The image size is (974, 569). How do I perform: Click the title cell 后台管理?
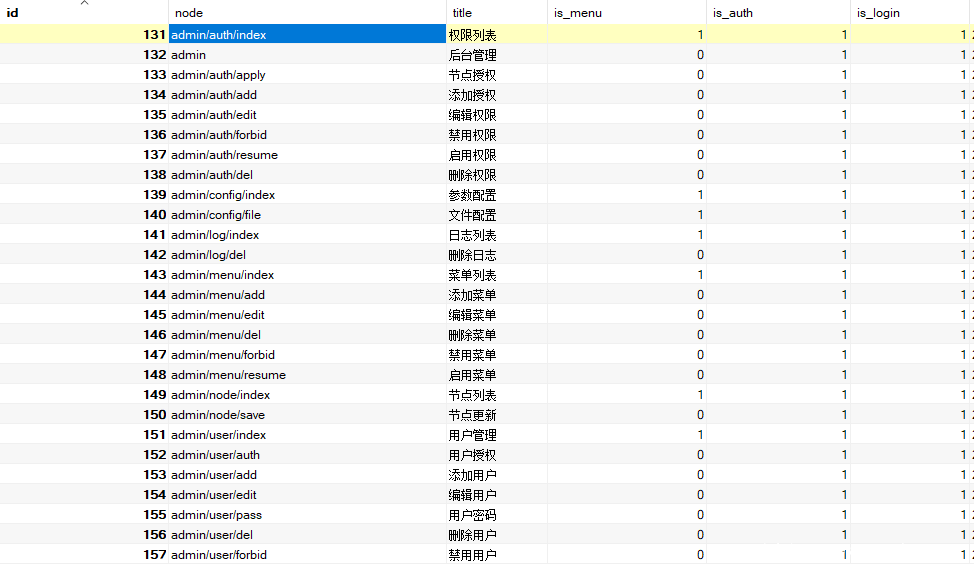pyautogui.click(x=472, y=55)
